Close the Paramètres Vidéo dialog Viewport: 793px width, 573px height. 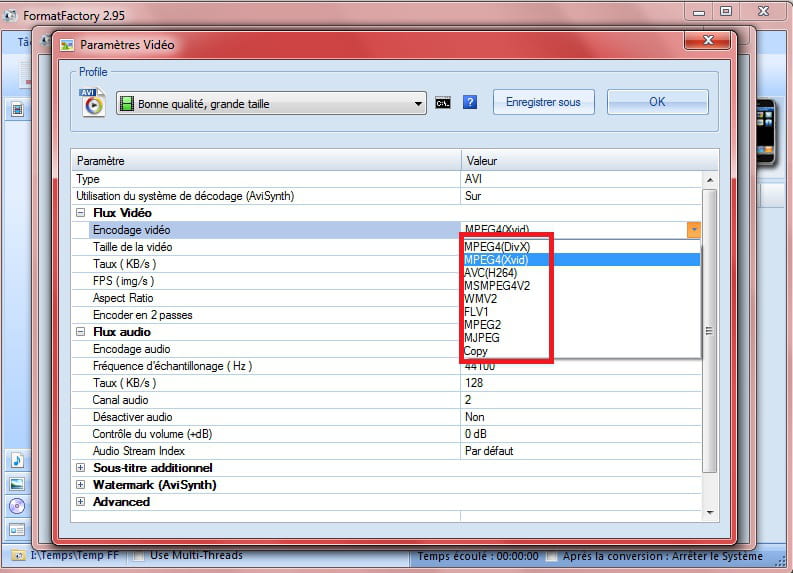(x=708, y=40)
